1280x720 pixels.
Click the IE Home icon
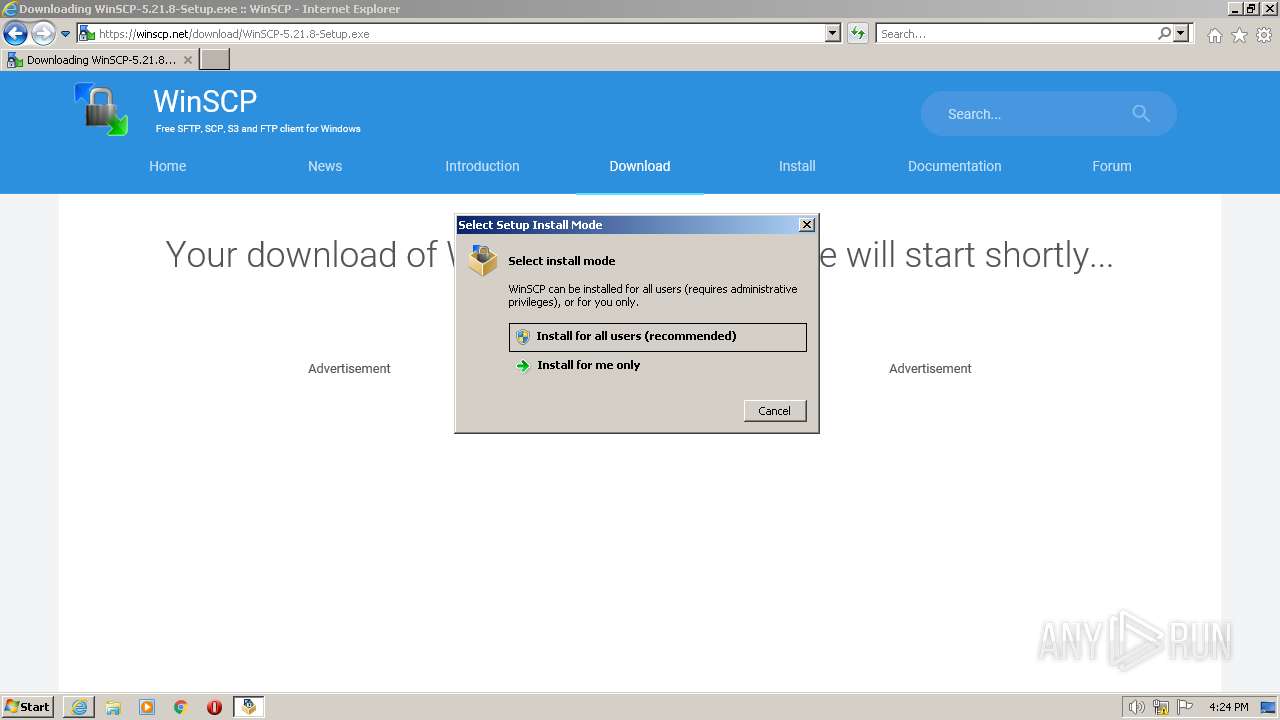pos(1214,35)
